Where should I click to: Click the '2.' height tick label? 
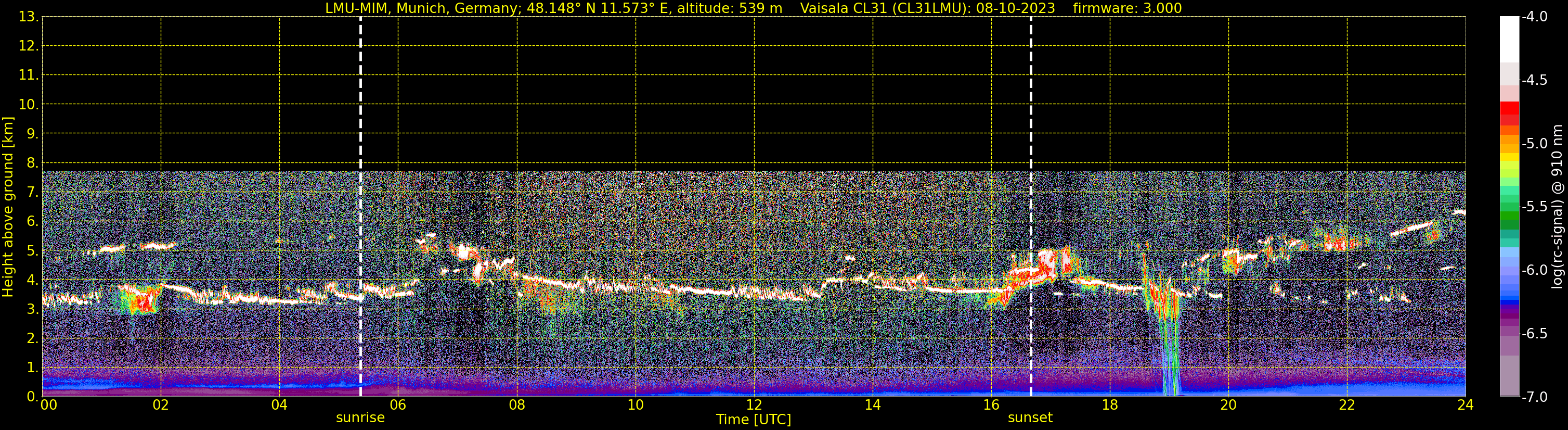click(x=32, y=338)
